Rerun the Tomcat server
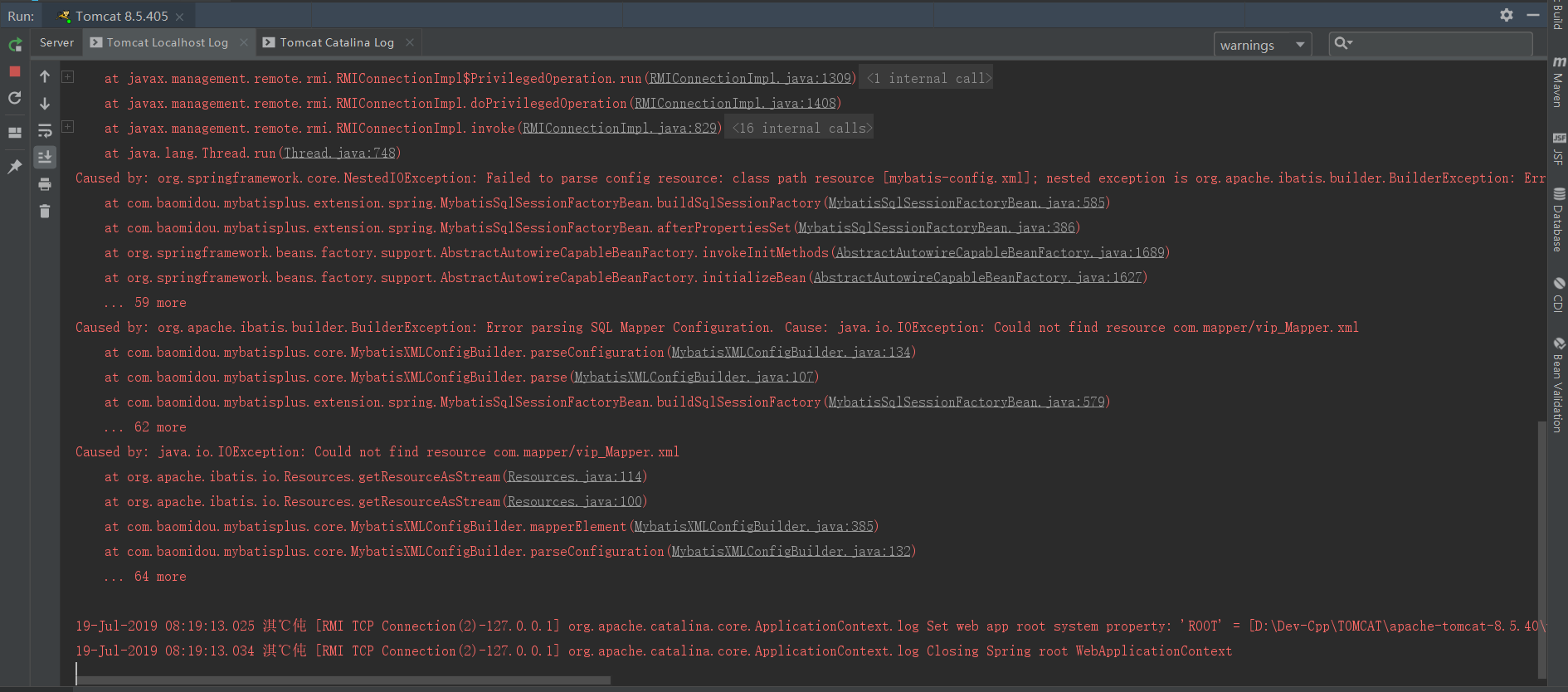 15,45
